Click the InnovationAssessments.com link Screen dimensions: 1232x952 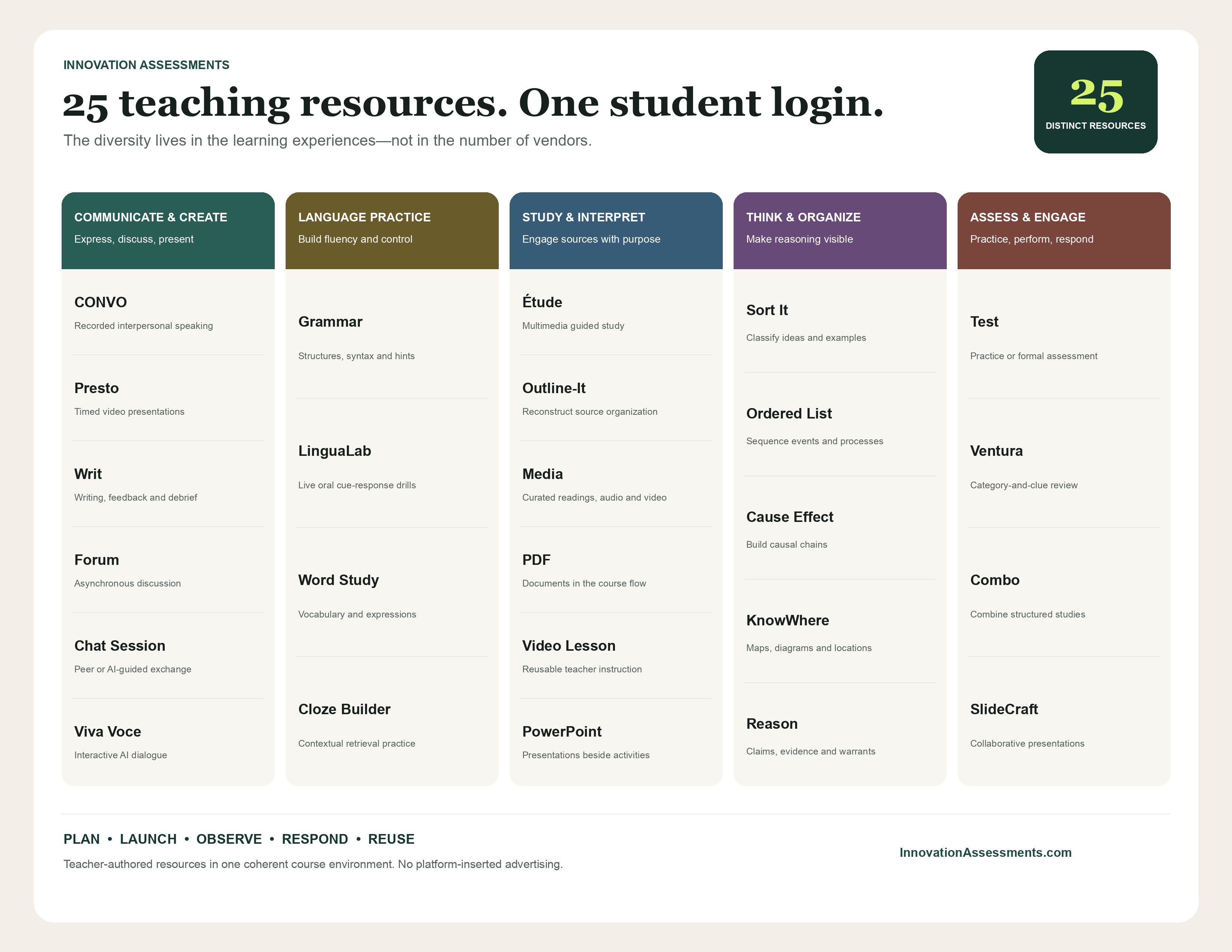[985, 852]
